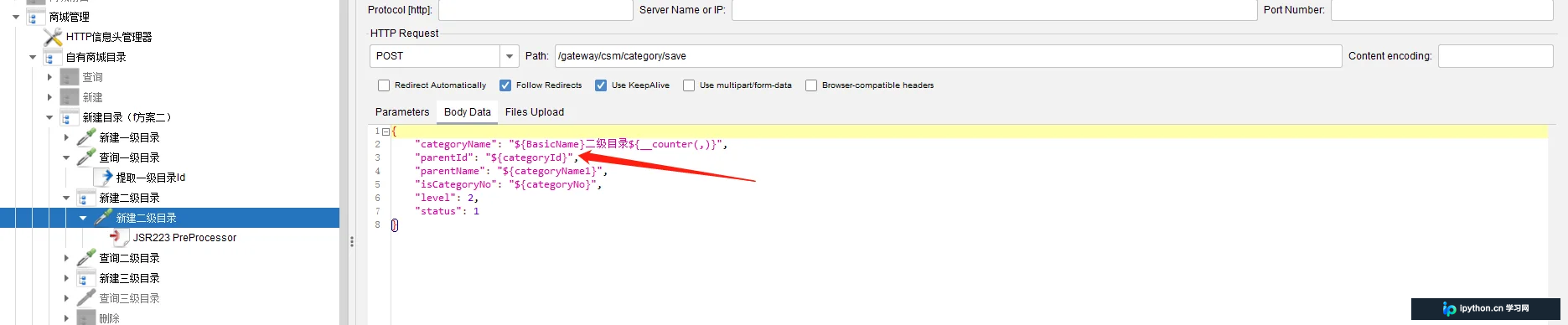Click the Content encoding field

click(1495, 56)
